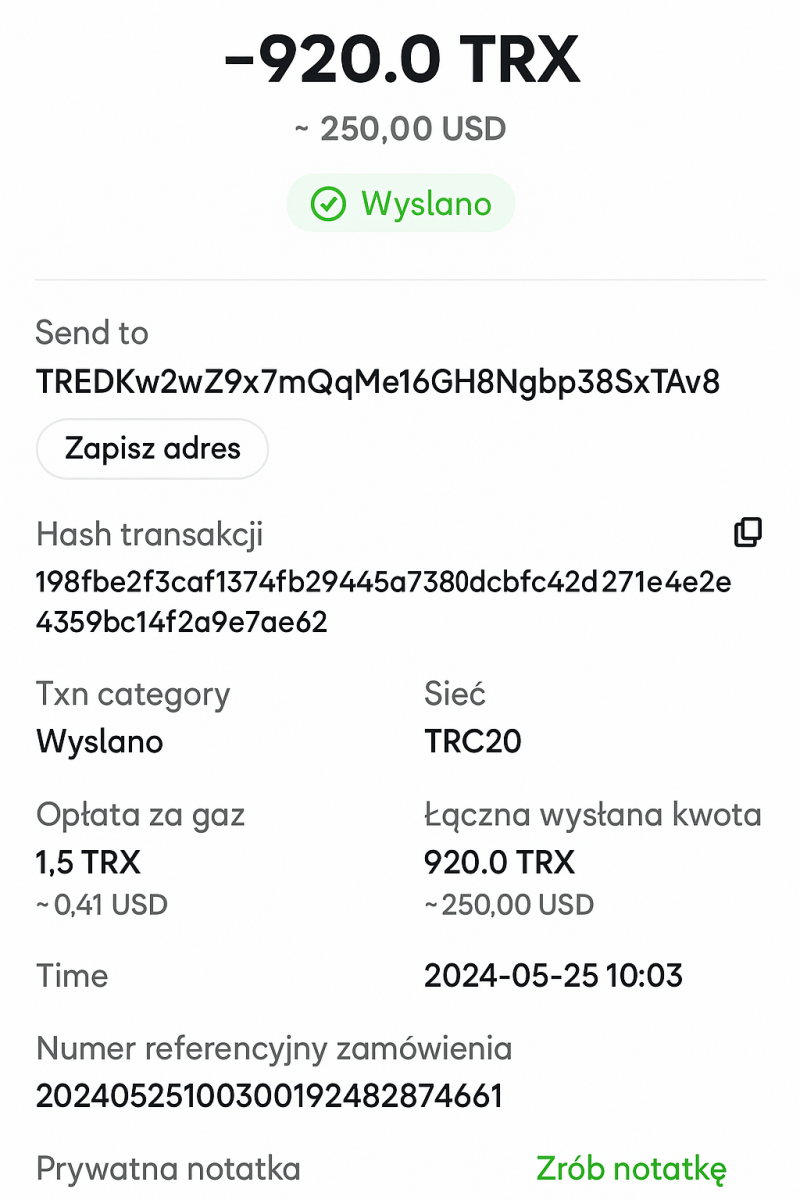Click the green checkmark status icon

click(x=327, y=204)
